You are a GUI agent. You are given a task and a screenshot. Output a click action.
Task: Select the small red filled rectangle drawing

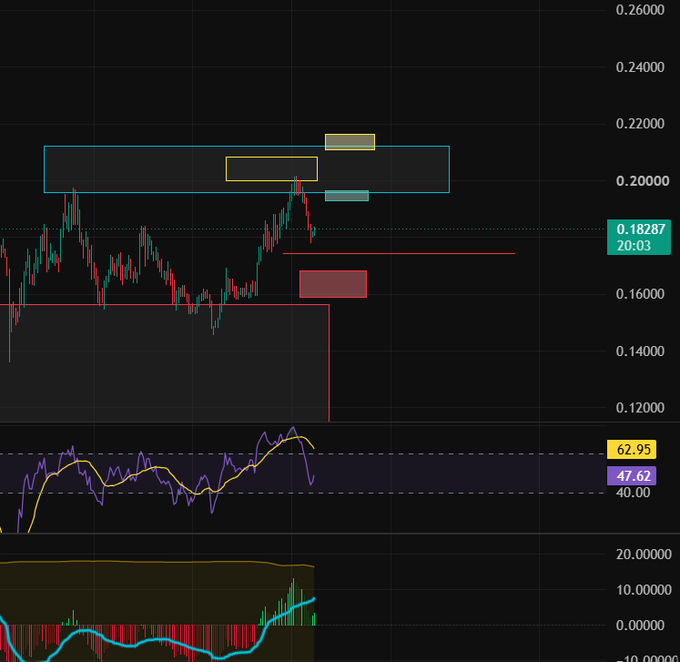pos(333,284)
